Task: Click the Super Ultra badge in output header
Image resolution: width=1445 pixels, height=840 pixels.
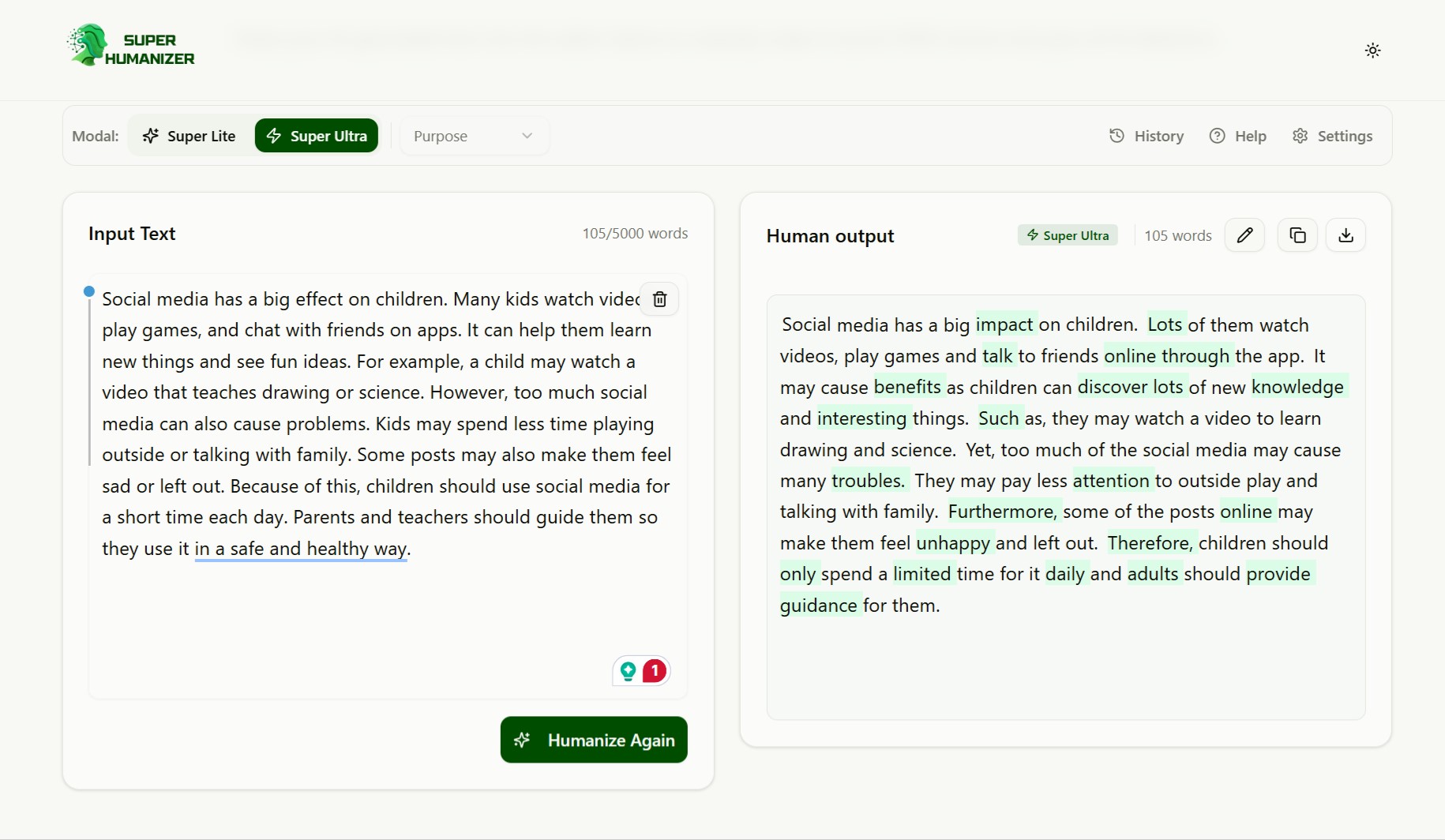Action: 1068,235
